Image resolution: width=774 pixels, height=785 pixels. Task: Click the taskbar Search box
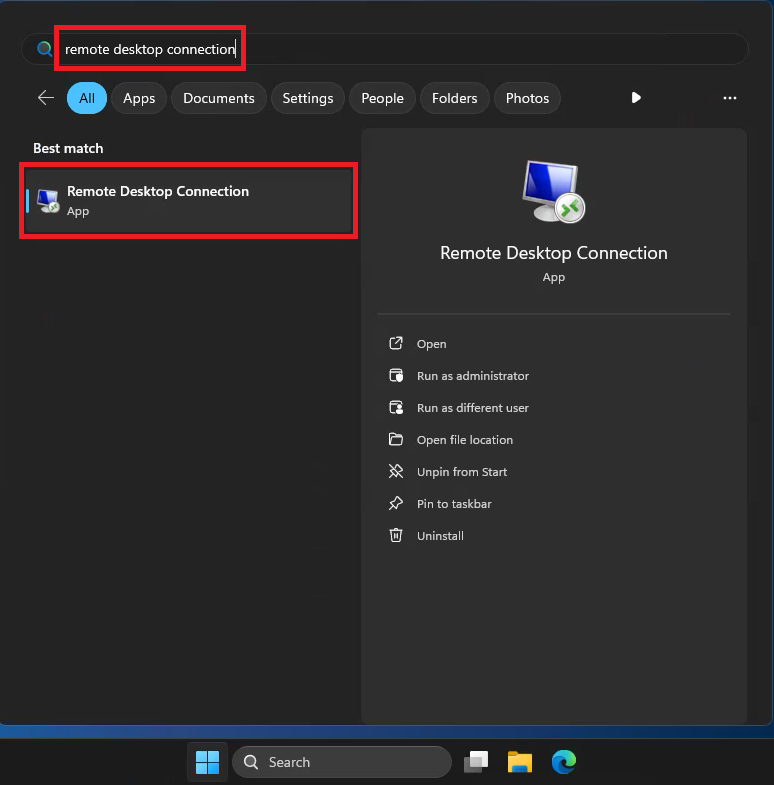pyautogui.click(x=342, y=762)
